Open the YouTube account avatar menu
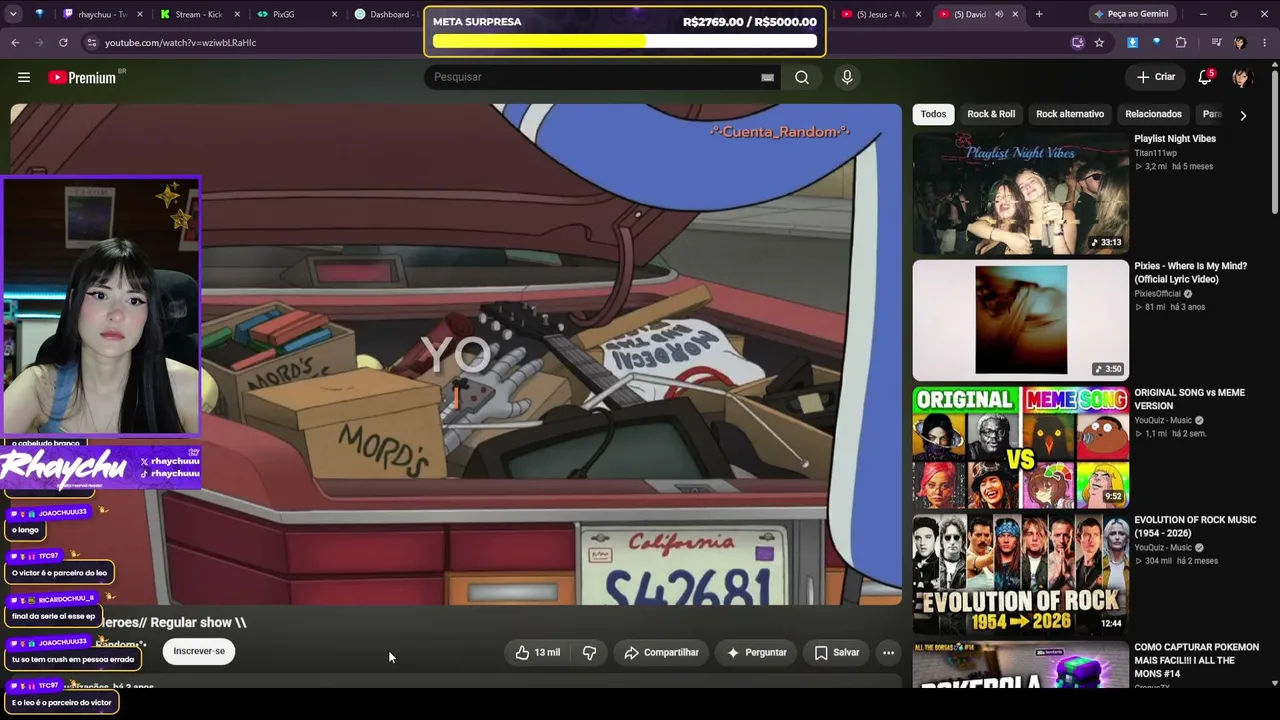Image resolution: width=1280 pixels, height=720 pixels. point(1241,77)
